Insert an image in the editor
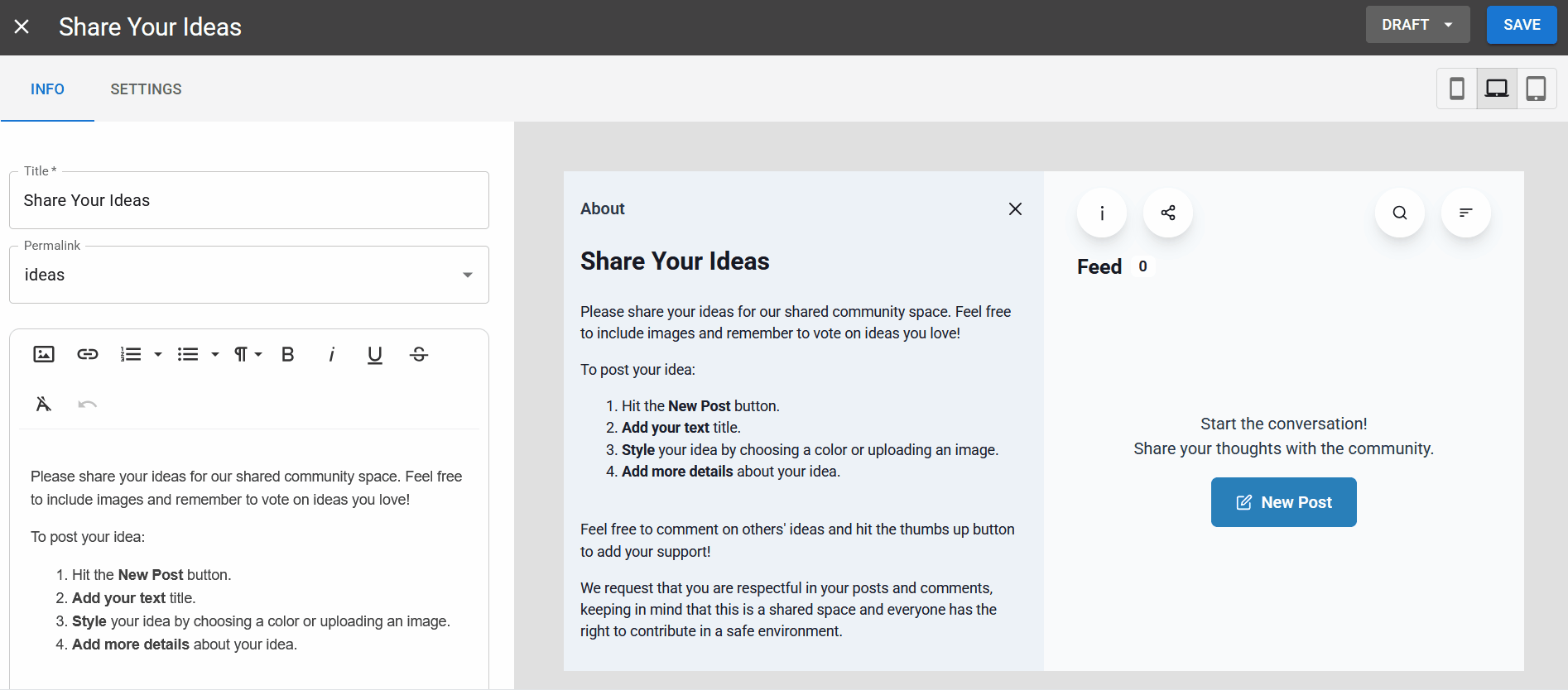This screenshot has height=690, width=1568. [x=44, y=354]
